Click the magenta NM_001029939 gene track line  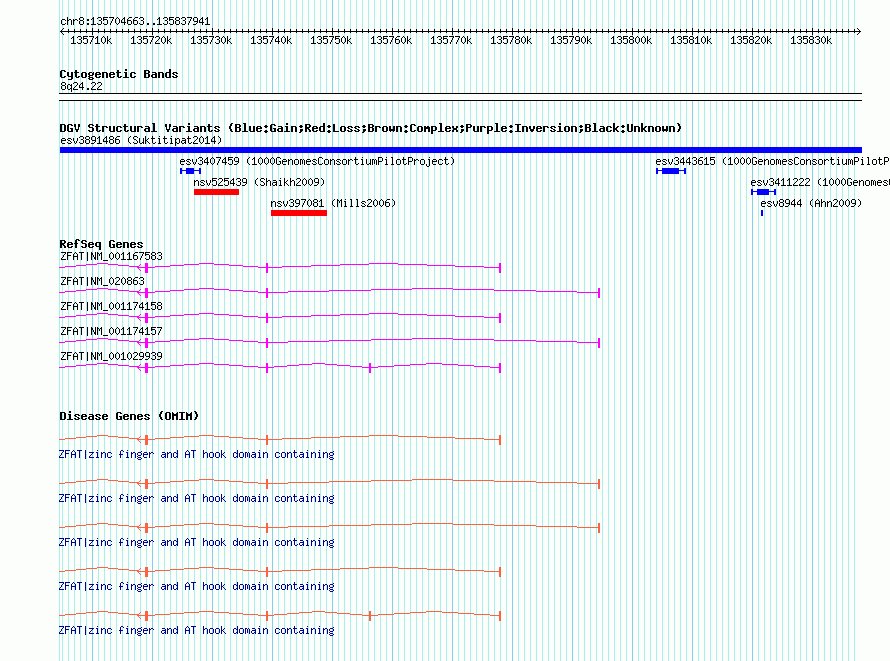(280, 367)
